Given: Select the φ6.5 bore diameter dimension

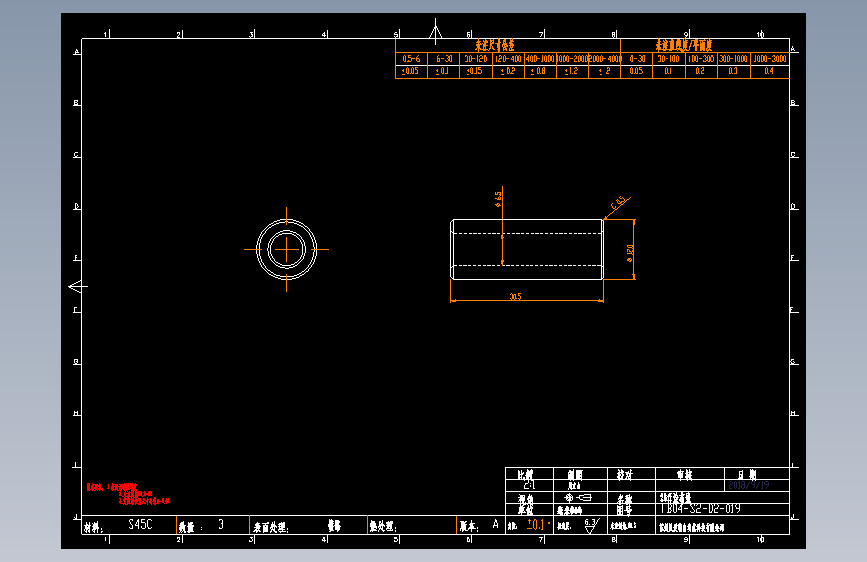Looking at the screenshot, I should pyautogui.click(x=498, y=199).
